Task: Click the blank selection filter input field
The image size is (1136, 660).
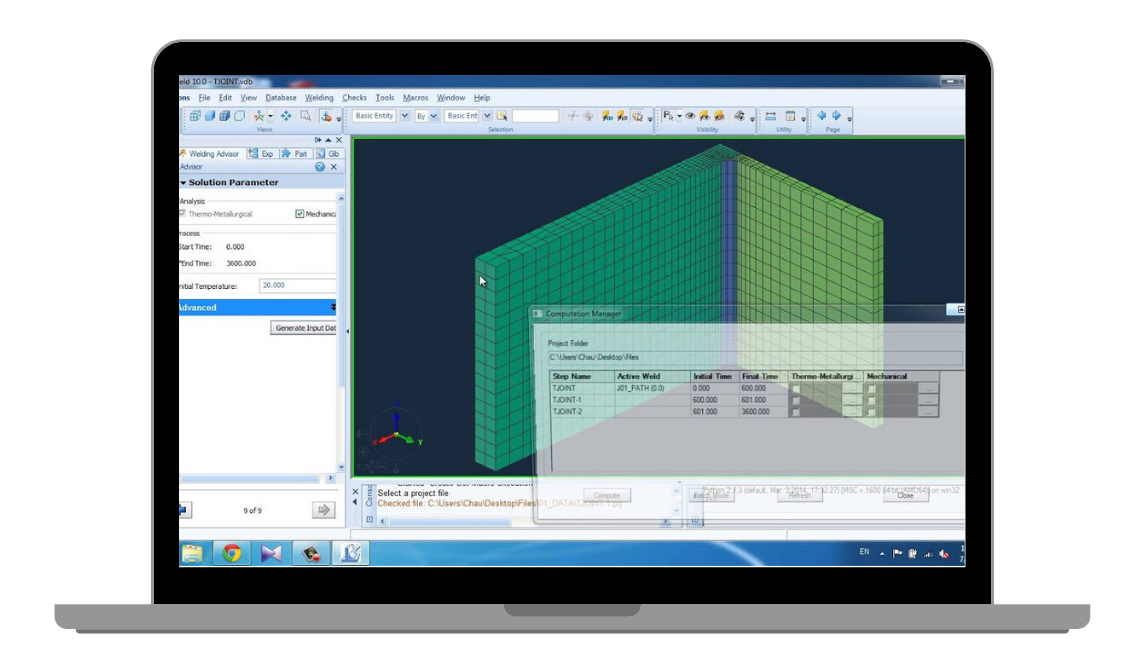Action: click(x=535, y=116)
